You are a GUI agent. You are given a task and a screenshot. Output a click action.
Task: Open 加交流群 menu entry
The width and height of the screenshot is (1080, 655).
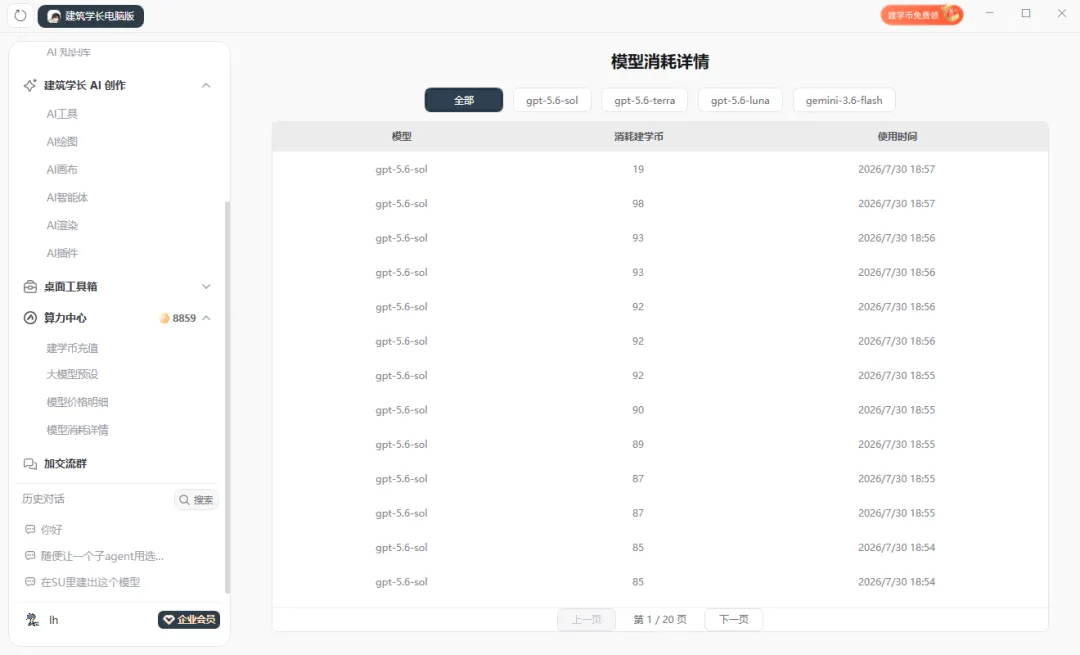[65, 464]
